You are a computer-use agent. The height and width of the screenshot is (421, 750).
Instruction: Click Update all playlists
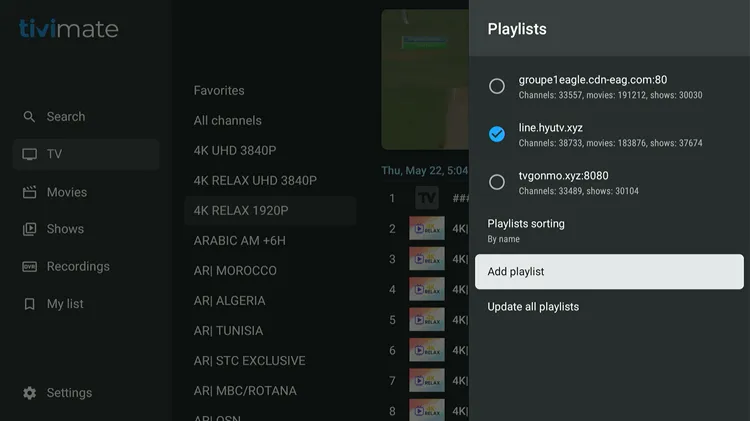(609, 307)
